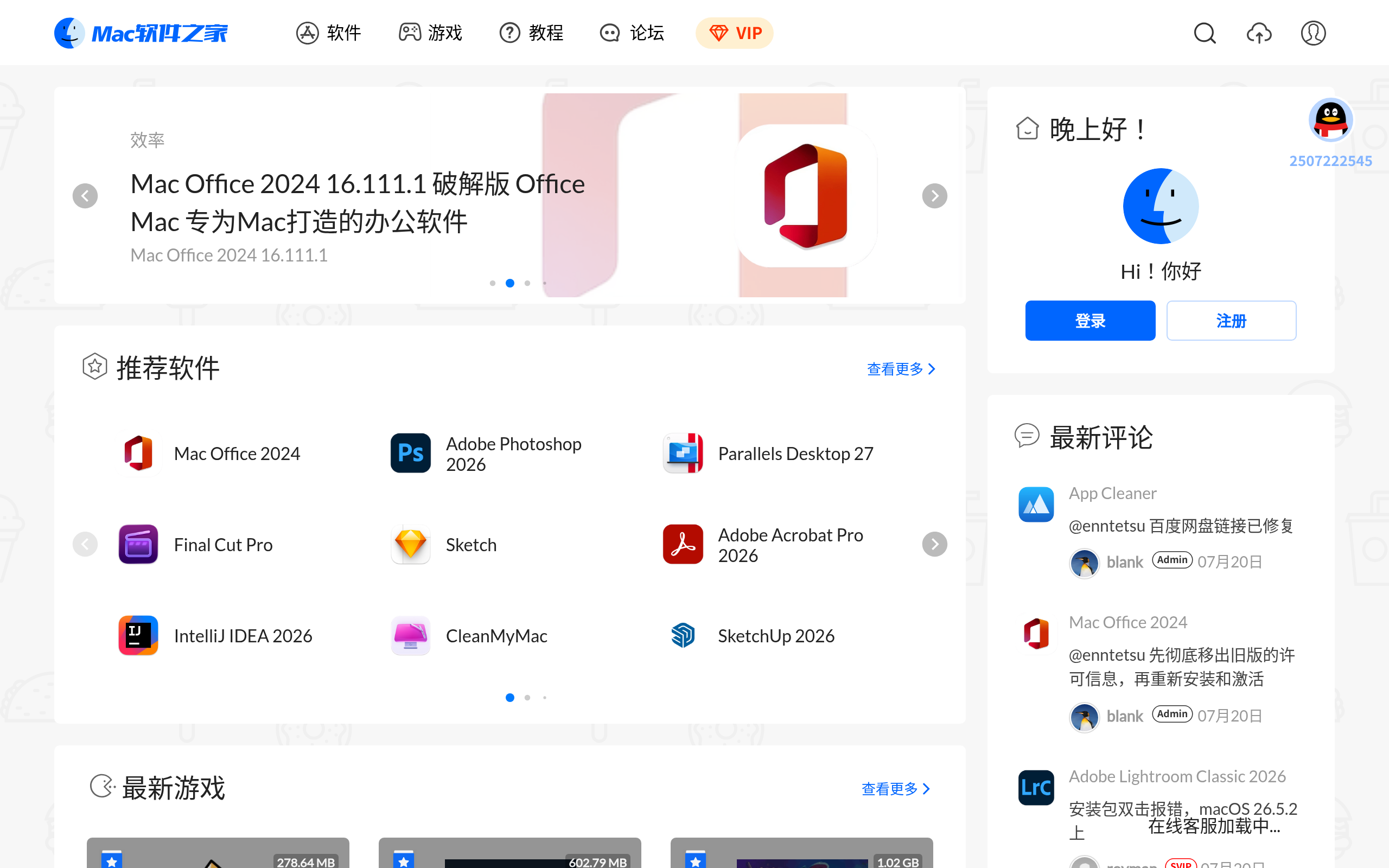This screenshot has width=1389, height=868.
Task: Click the "晚上好！" heading text
Action: coord(1098,129)
